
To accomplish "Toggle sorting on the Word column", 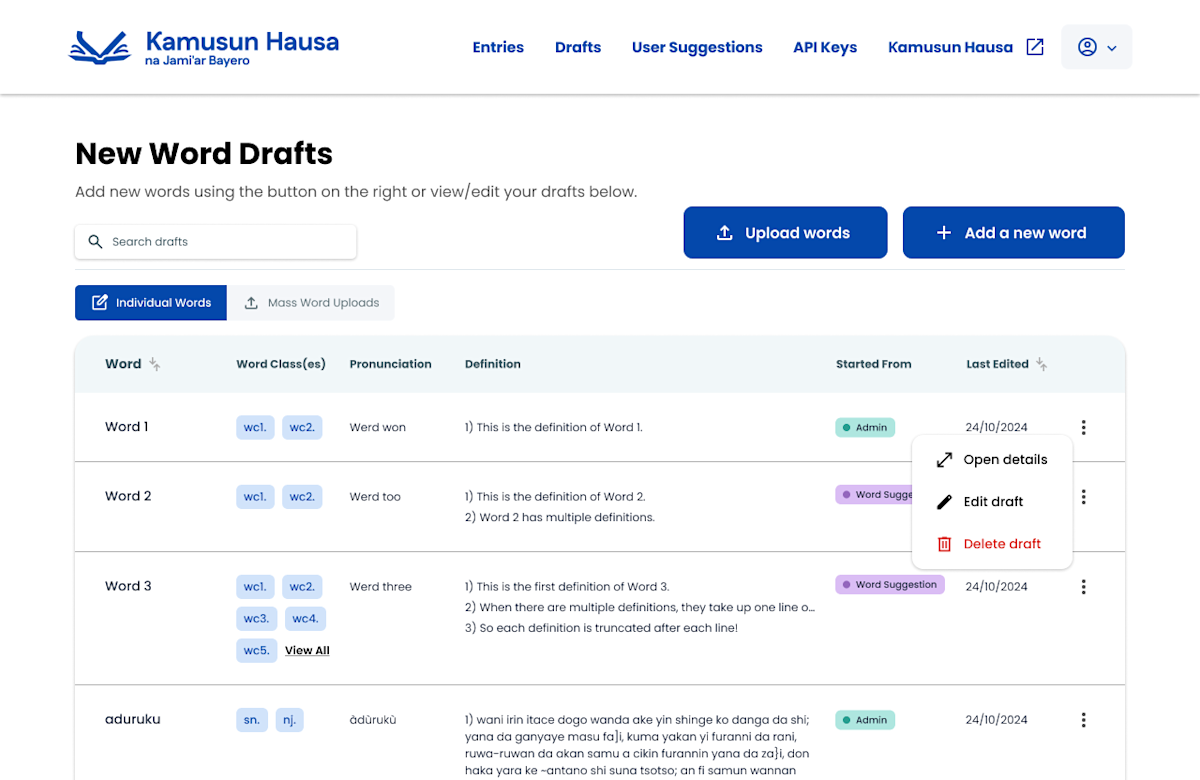I will [155, 364].
